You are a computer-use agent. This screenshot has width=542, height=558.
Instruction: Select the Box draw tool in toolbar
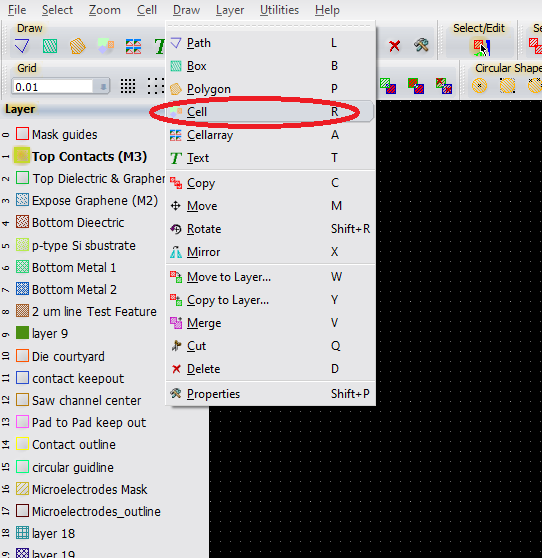click(x=50, y=46)
